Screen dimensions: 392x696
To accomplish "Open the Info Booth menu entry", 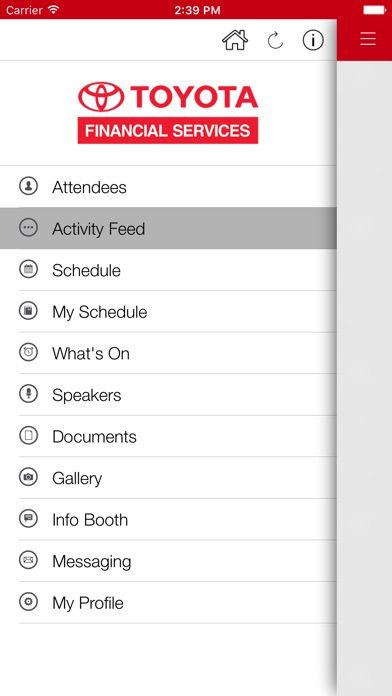I will coord(168,519).
